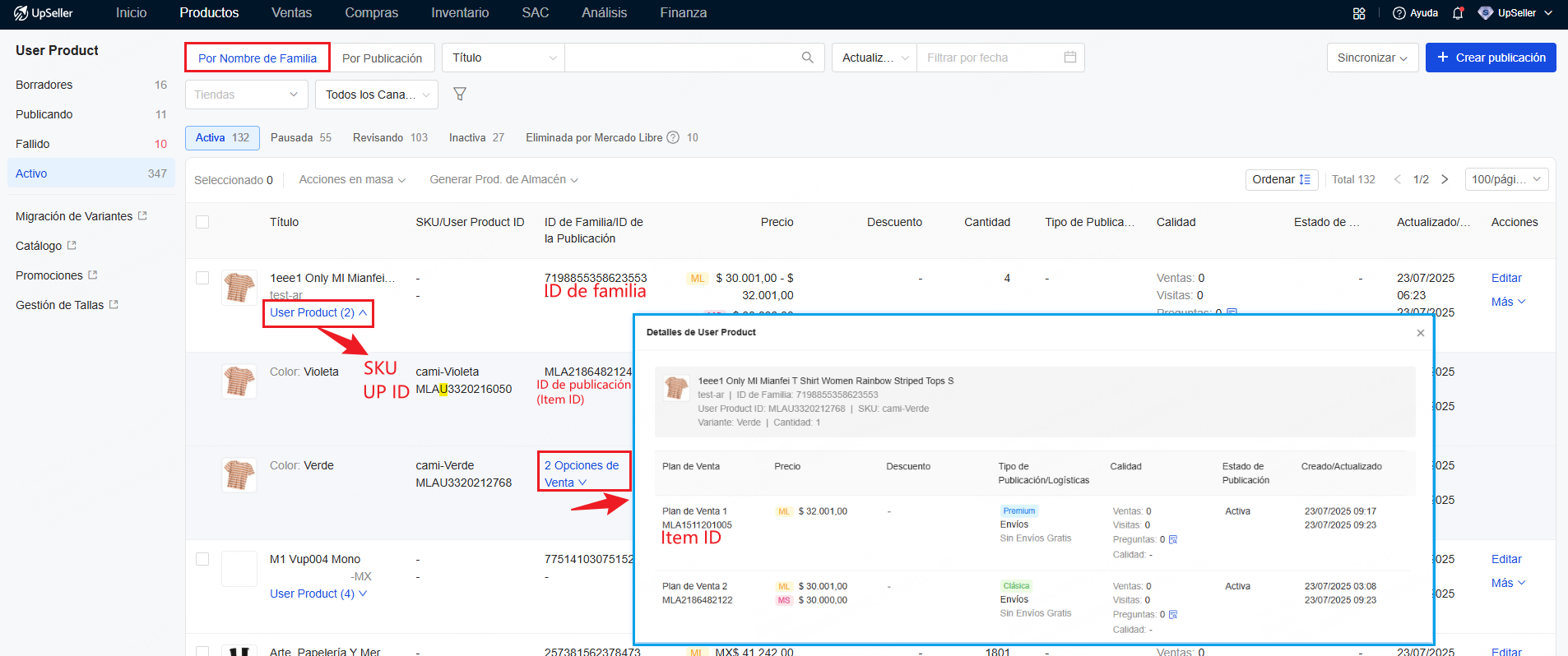
Task: Open the Título search field dropdown
Action: click(x=503, y=58)
